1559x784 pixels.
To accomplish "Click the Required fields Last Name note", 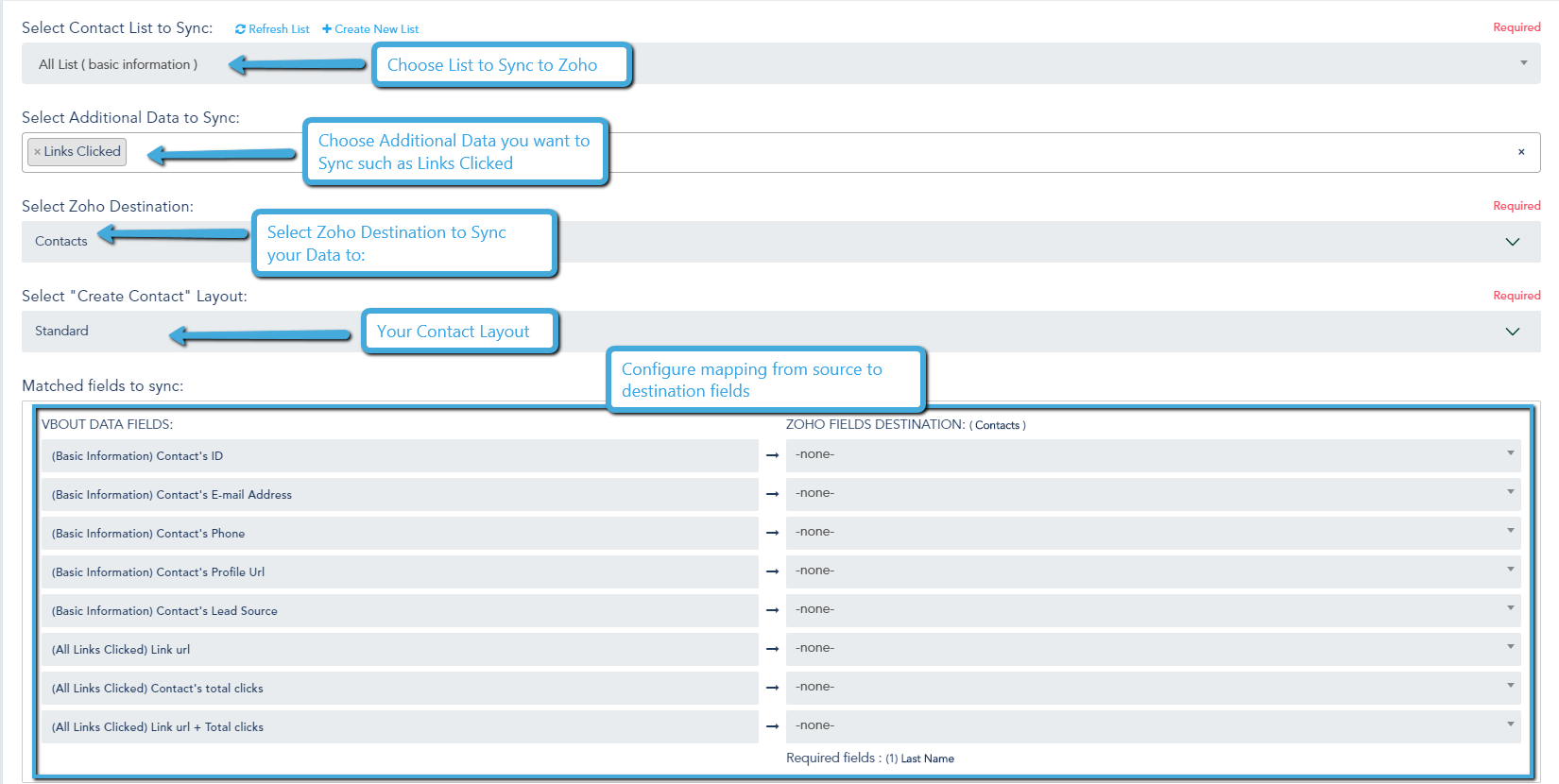I will click(870, 758).
